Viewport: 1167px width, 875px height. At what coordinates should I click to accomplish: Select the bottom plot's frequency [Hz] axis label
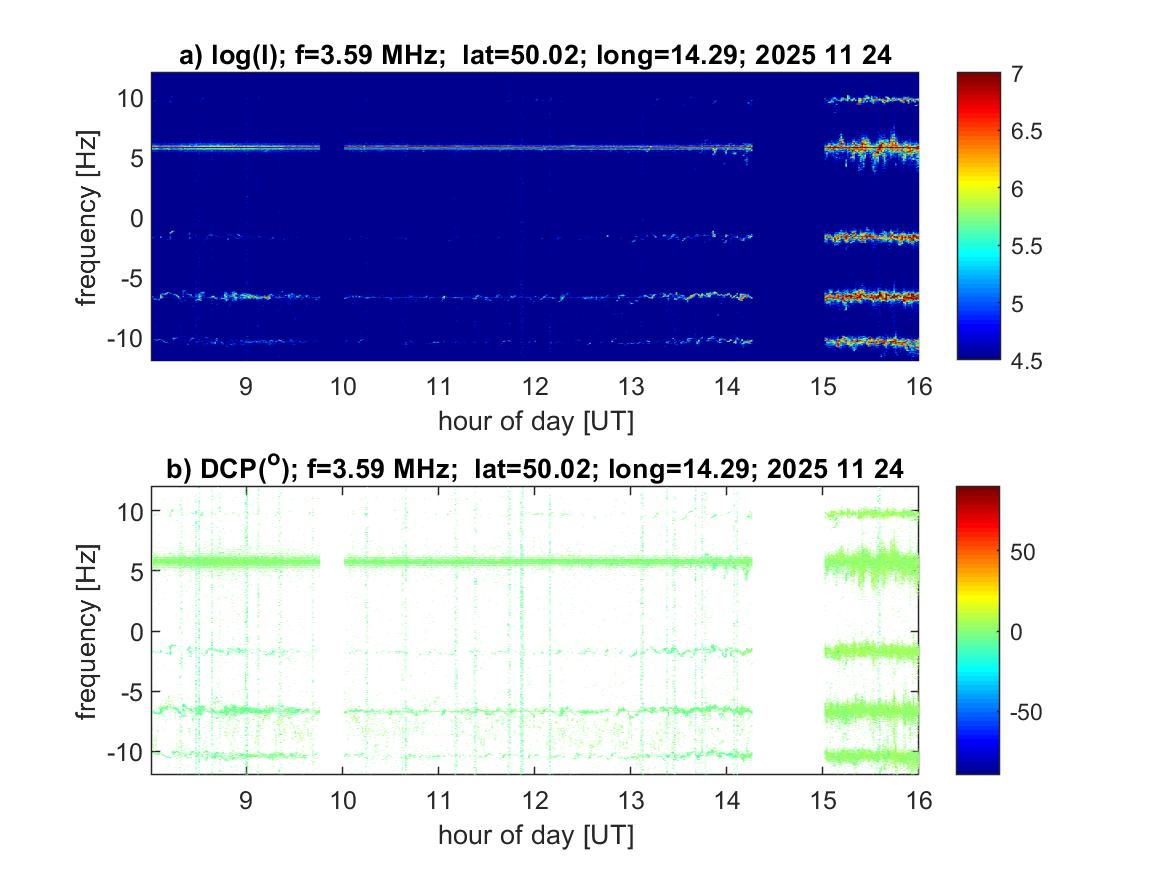[x=90, y=630]
